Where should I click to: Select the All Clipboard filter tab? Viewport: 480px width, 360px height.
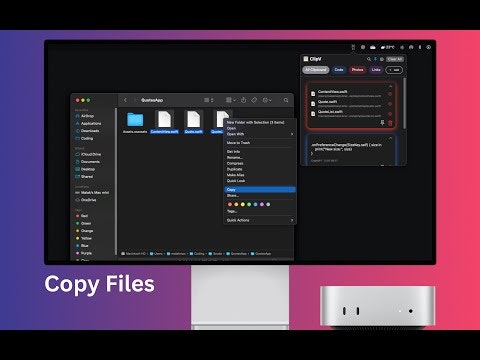click(x=316, y=70)
